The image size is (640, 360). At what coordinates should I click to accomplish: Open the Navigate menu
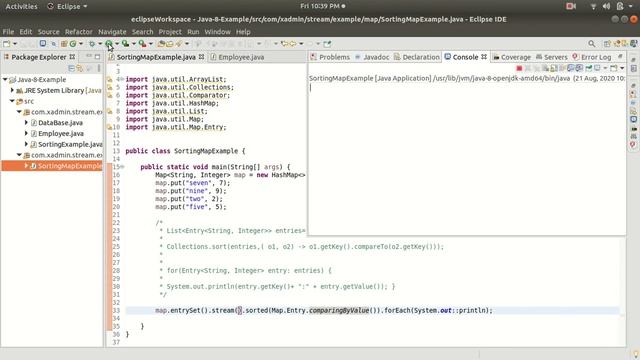(x=112, y=32)
